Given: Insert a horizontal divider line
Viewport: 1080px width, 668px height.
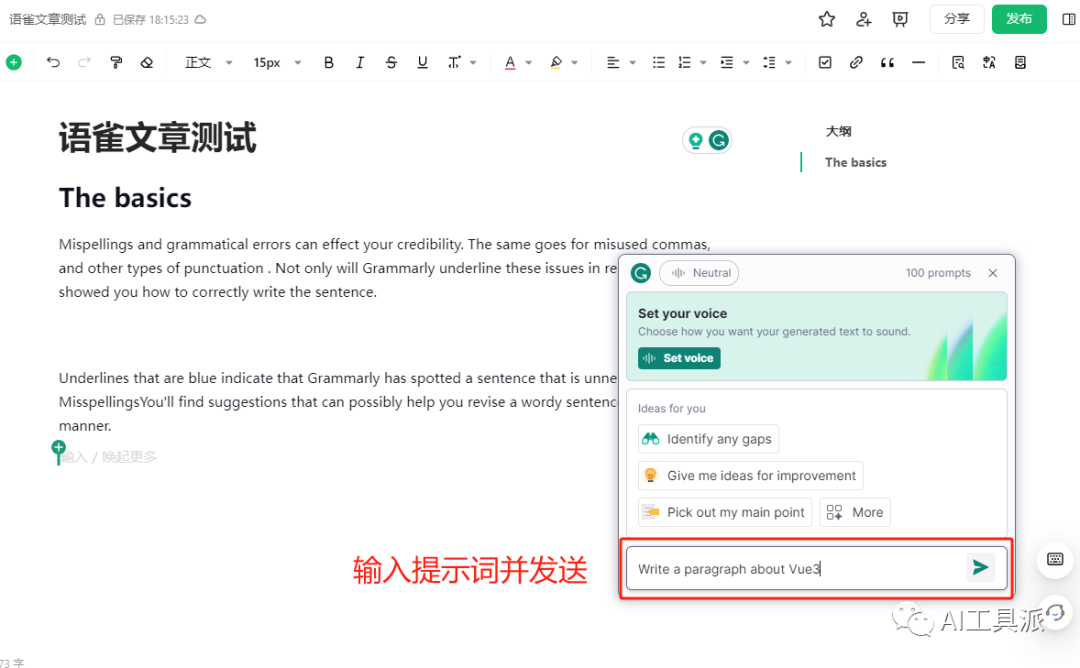Looking at the screenshot, I should pos(918,63).
